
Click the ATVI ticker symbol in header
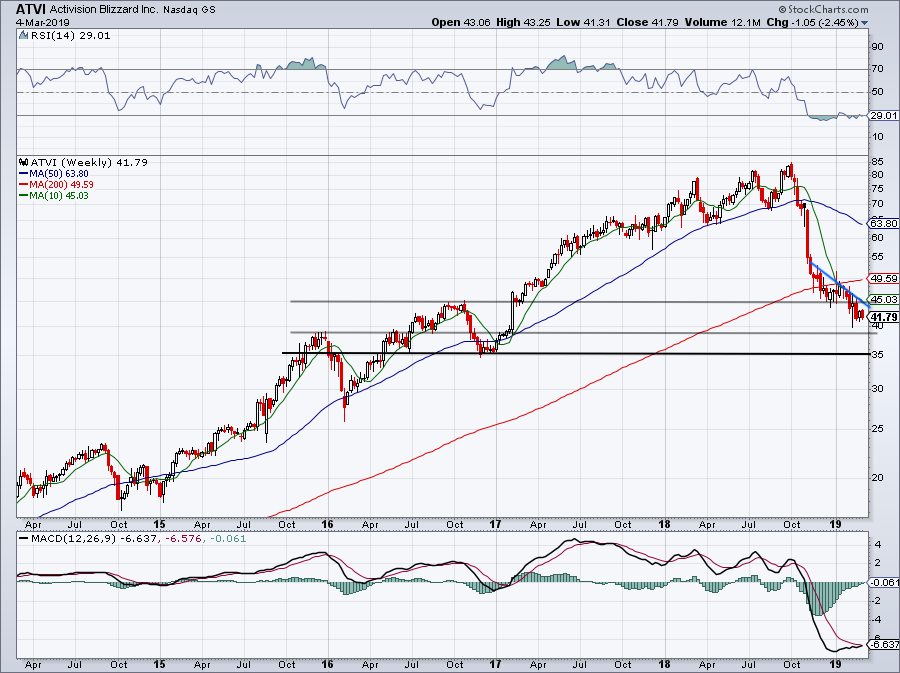coord(30,9)
